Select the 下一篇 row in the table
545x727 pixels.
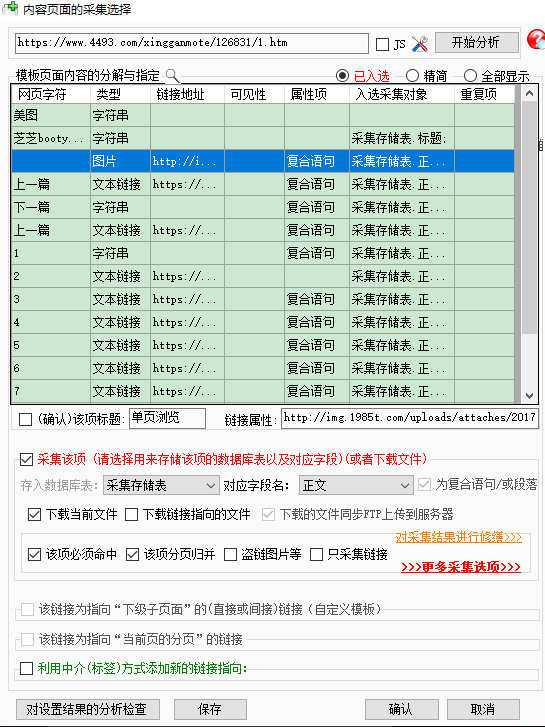click(263, 207)
